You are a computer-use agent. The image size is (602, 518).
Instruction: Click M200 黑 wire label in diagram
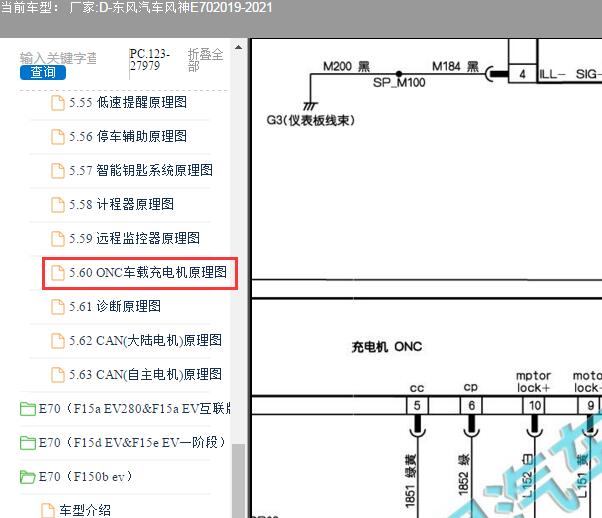pyautogui.click(x=346, y=67)
